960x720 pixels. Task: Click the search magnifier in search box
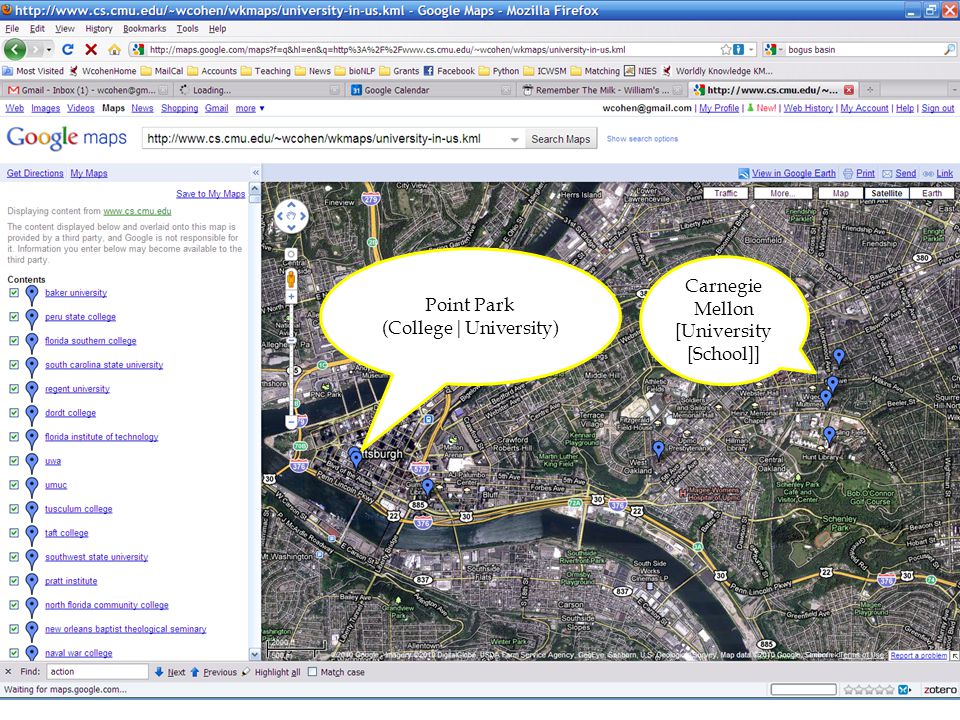tap(950, 50)
